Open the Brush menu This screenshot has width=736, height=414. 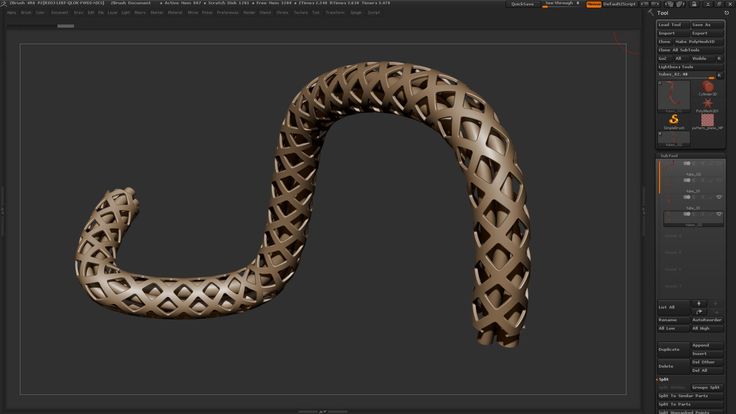26,13
